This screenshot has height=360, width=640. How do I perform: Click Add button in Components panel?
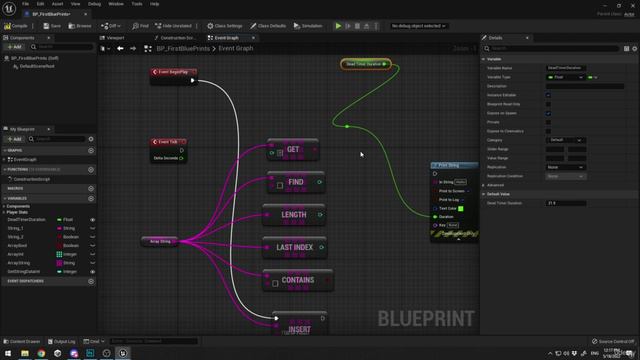[14, 47]
